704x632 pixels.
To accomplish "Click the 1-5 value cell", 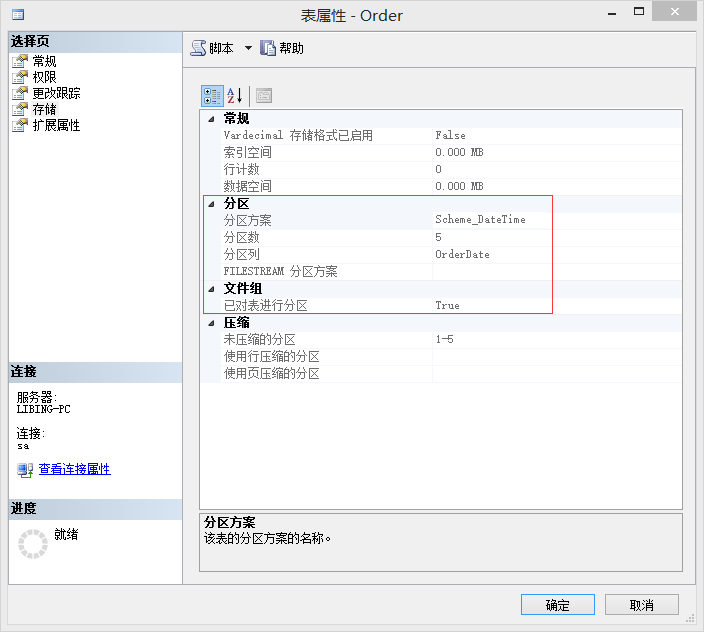I will pos(557,340).
